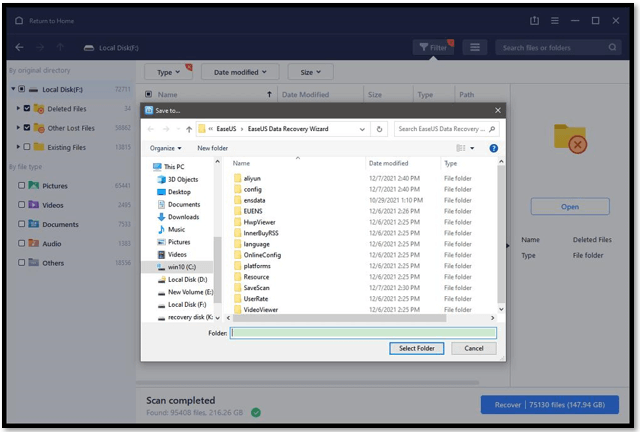This screenshot has height=432, width=640.
Task: Click EaseUS in the dialog breadcrumb
Action: 226,129
